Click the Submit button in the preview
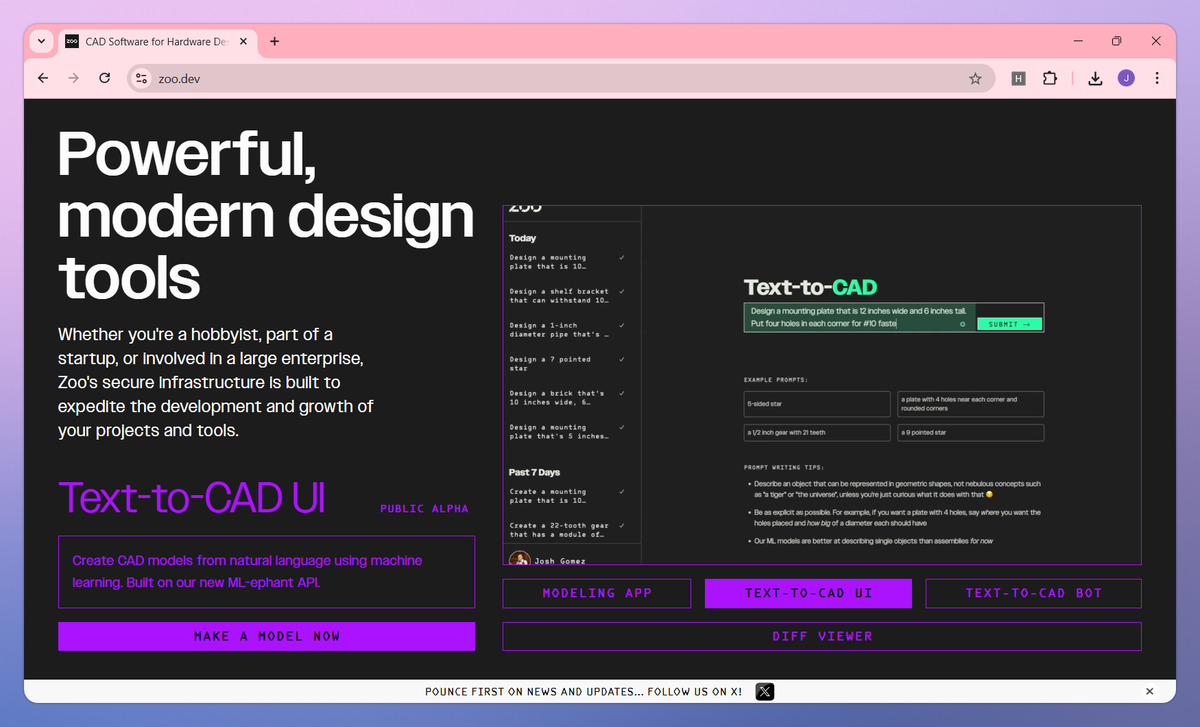Image resolution: width=1200 pixels, height=727 pixels. click(1009, 324)
